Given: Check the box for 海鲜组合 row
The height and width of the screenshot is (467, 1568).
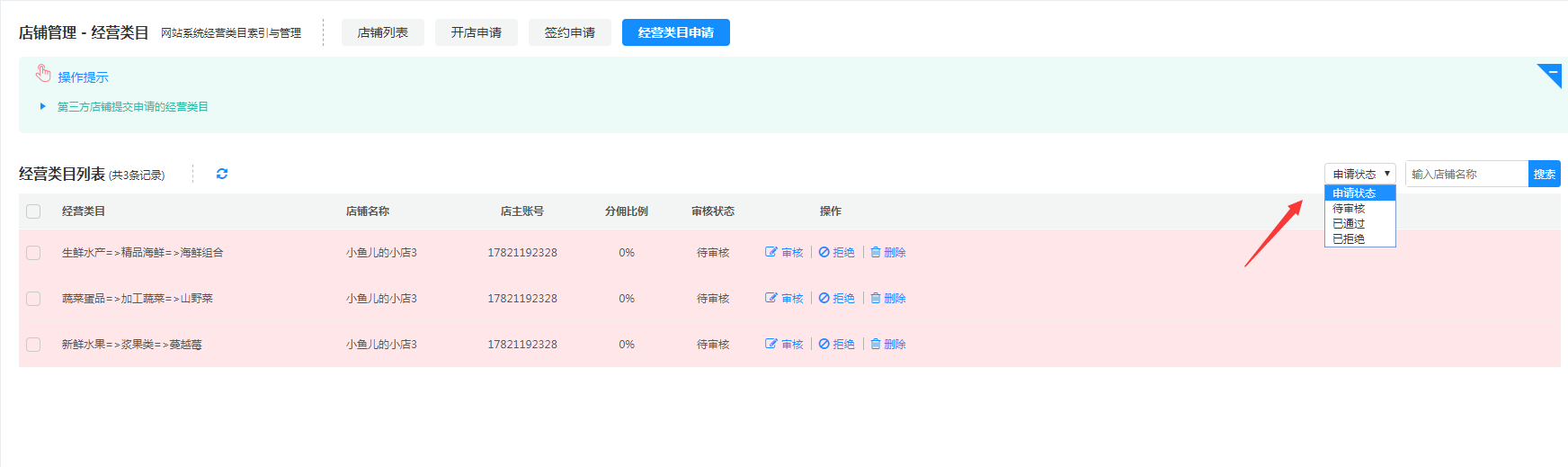Looking at the screenshot, I should tap(33, 253).
